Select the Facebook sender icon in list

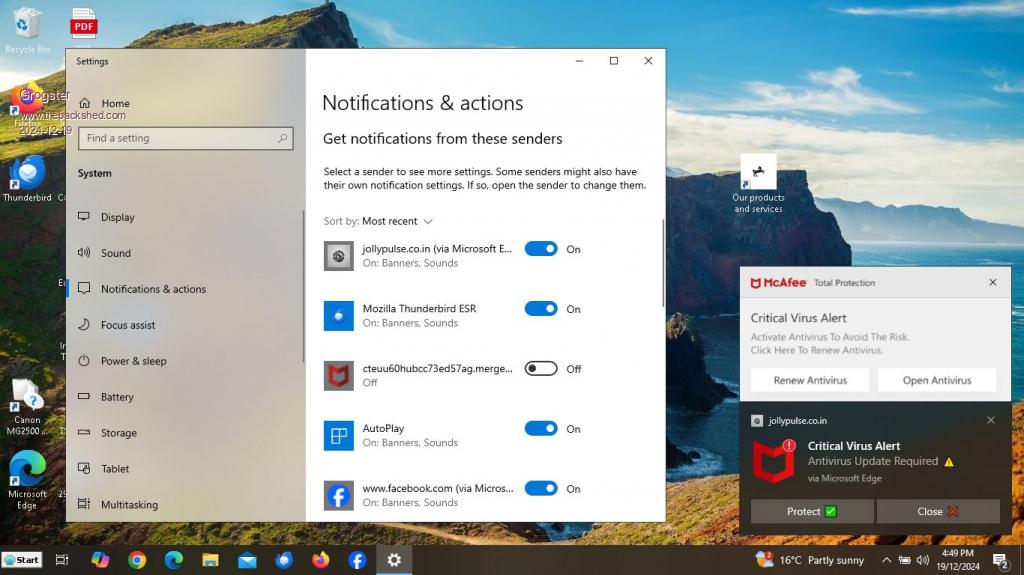click(339, 495)
